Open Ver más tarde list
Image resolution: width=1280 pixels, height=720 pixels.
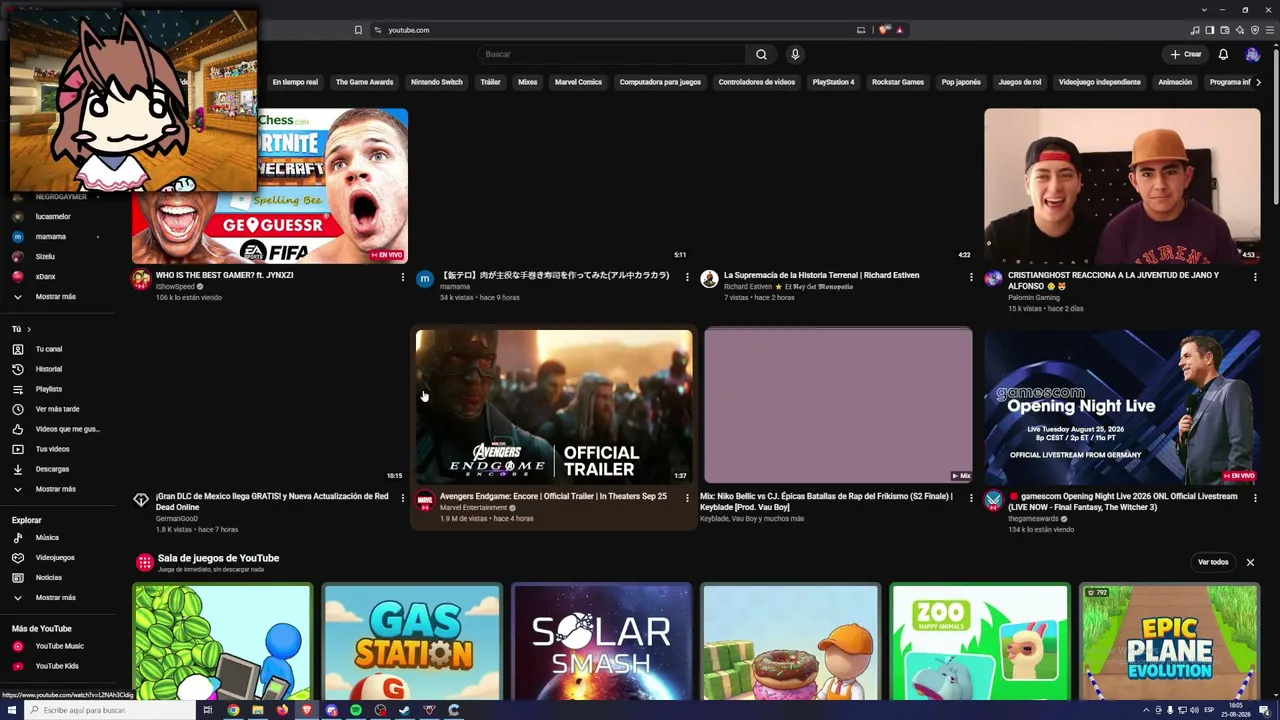coord(57,409)
